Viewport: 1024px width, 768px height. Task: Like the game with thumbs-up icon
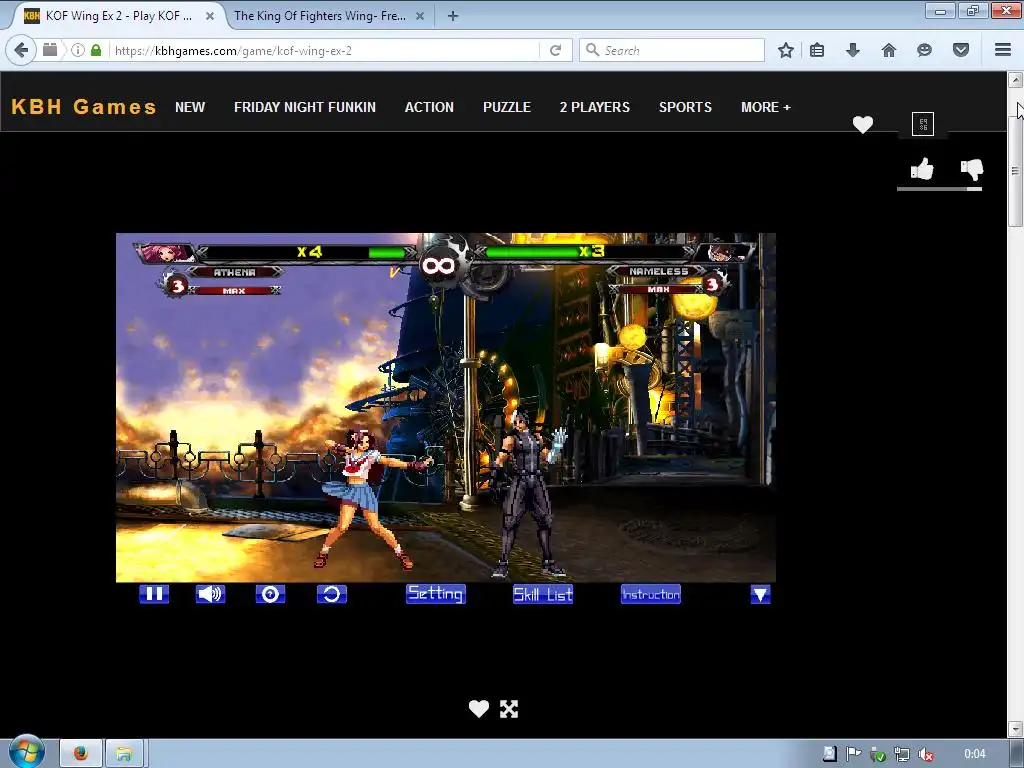point(922,169)
